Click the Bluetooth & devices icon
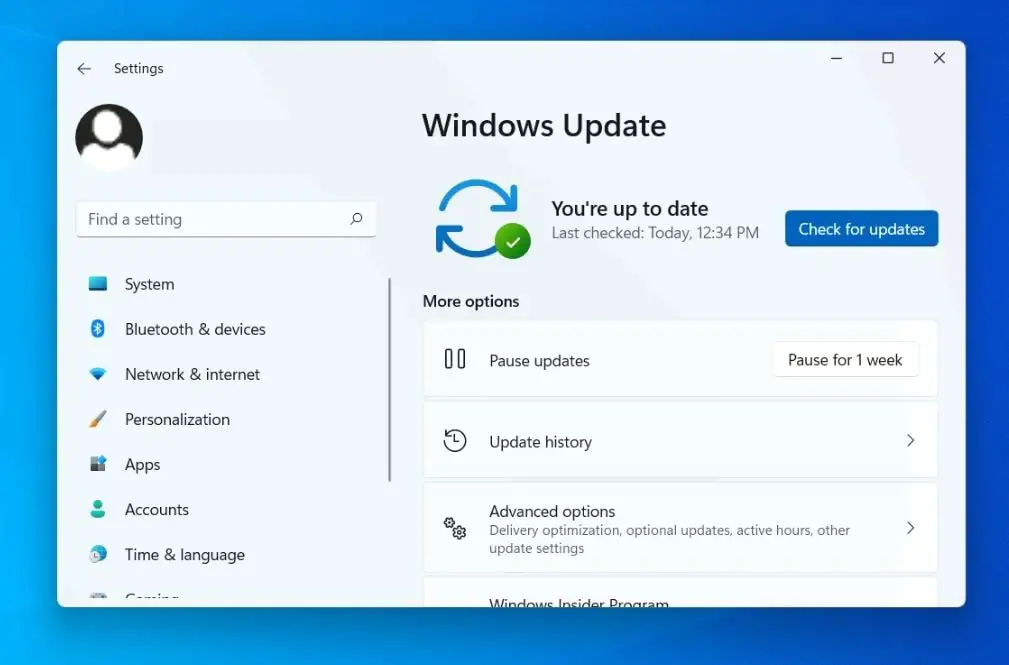 coord(98,329)
